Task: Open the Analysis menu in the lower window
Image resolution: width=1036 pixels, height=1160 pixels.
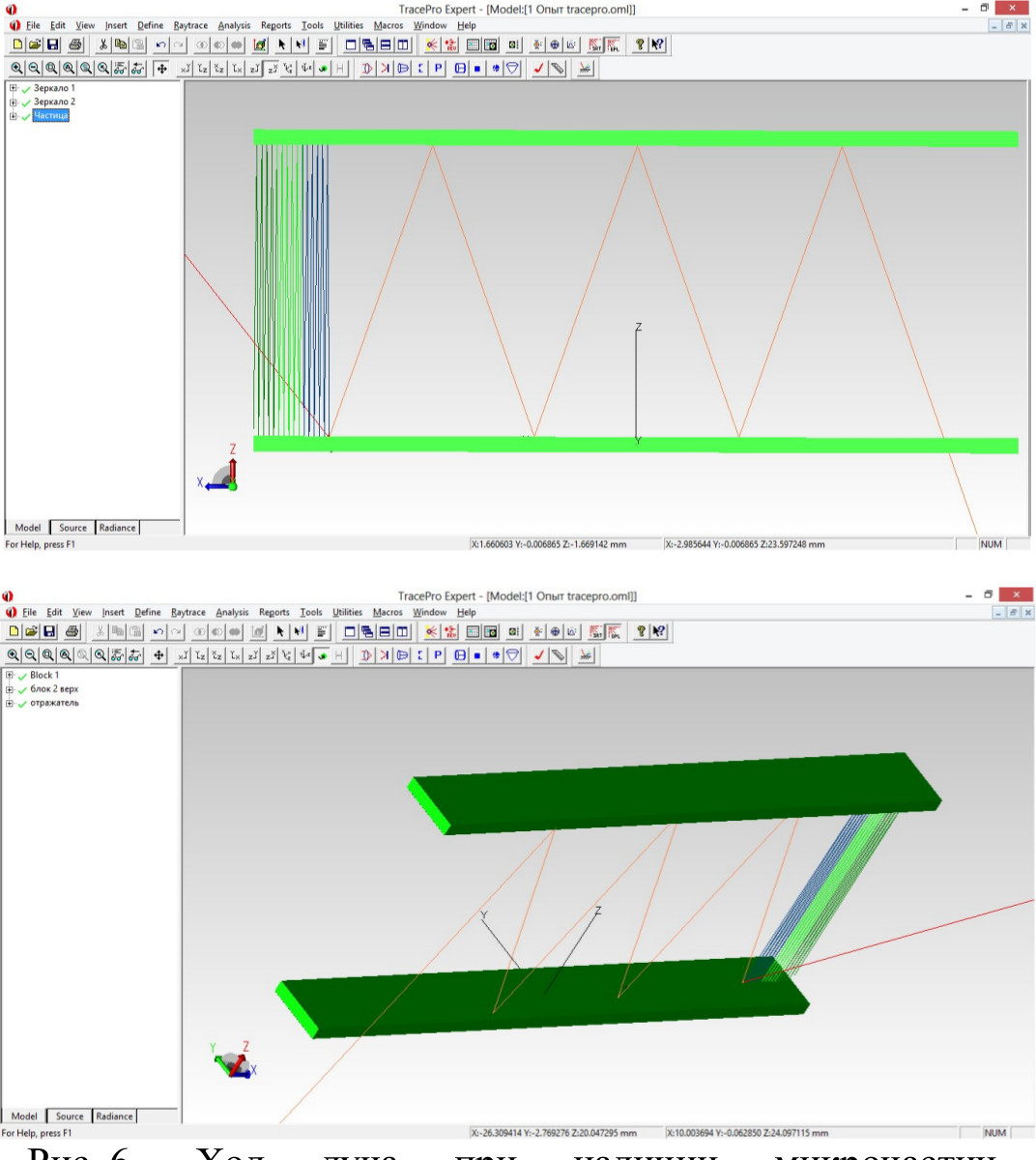Action: pos(232,612)
